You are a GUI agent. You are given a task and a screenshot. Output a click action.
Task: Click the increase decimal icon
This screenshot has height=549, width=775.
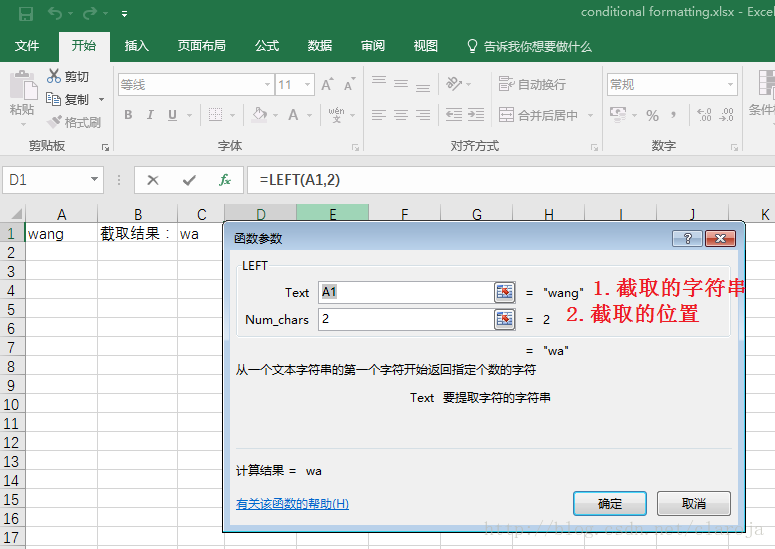click(704, 115)
